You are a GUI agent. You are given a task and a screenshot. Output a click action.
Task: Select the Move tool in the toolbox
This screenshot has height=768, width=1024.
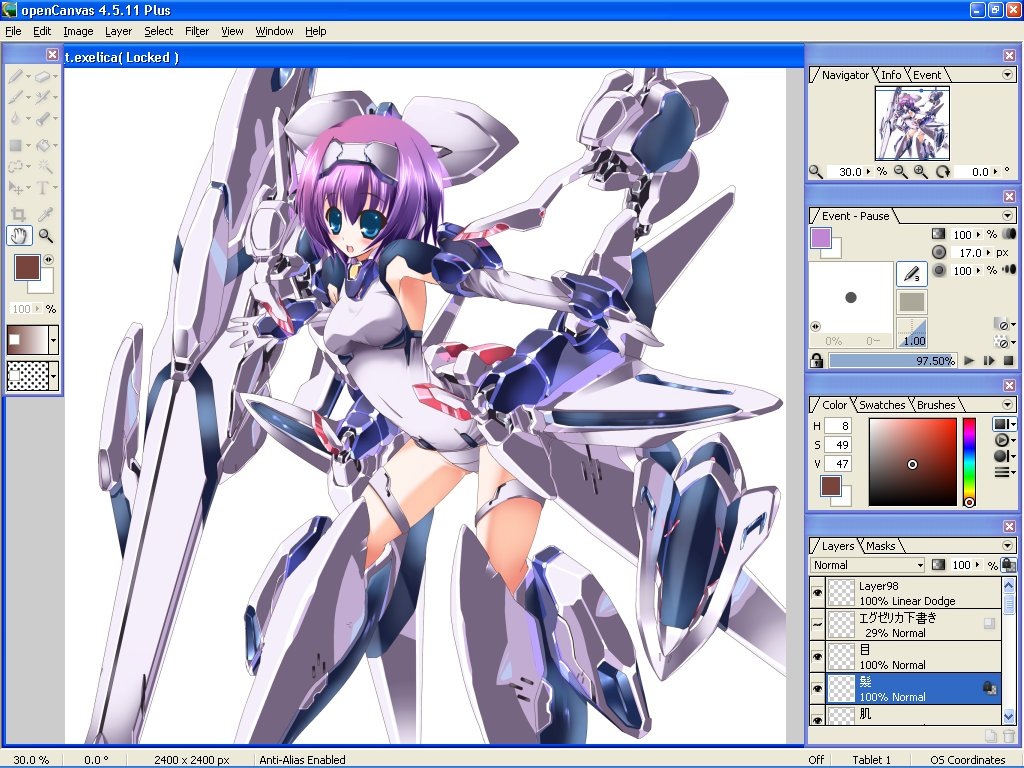coord(16,188)
